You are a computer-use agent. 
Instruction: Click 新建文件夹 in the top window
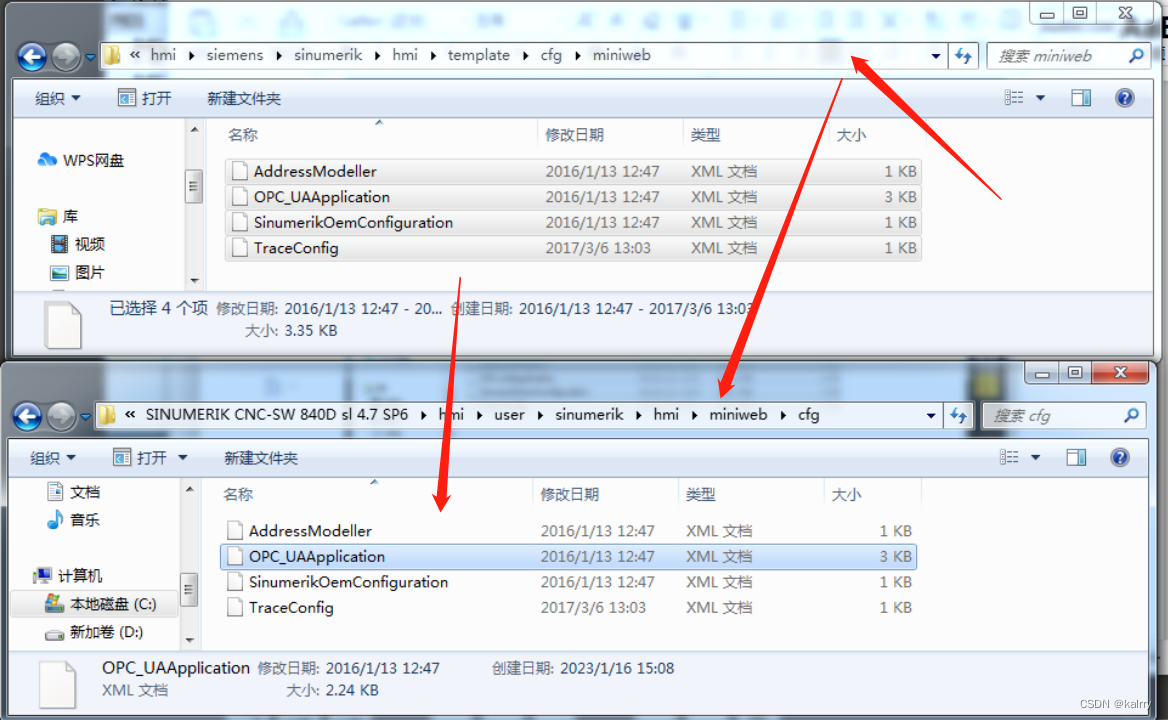tap(244, 98)
